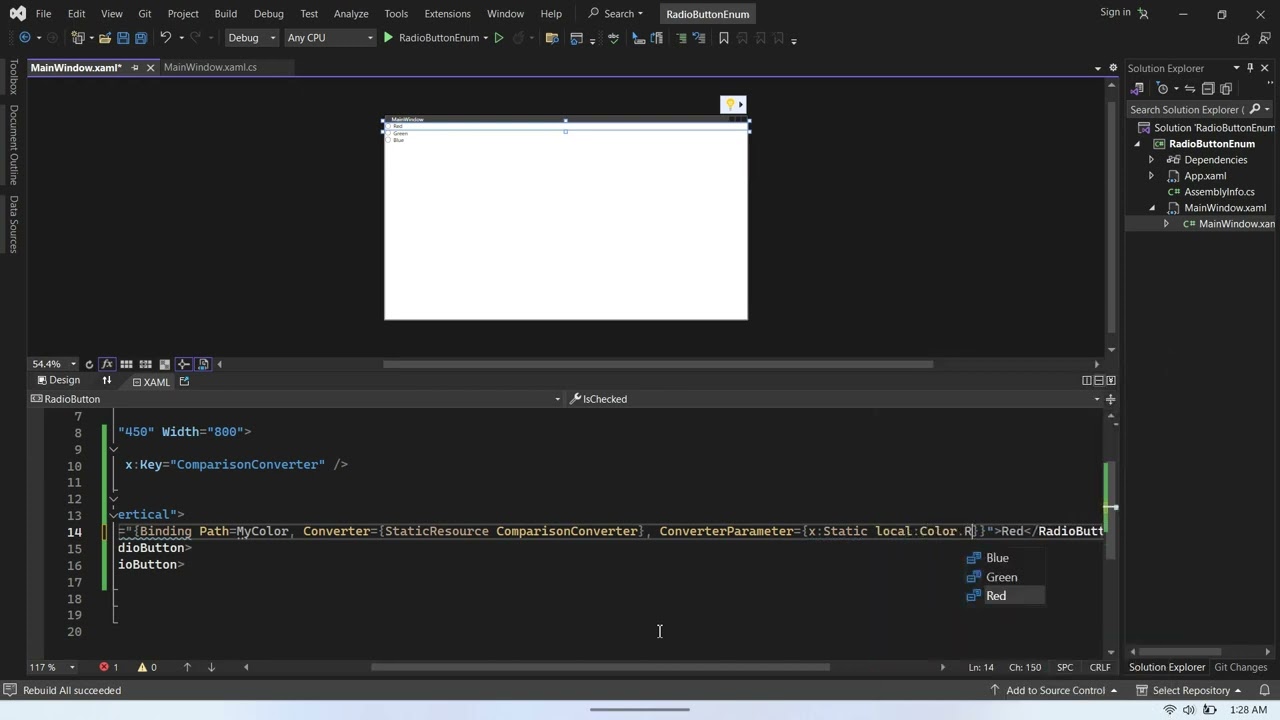Click the Live Share icon top right
This screenshot has height=720, width=1280.
click(1243, 38)
